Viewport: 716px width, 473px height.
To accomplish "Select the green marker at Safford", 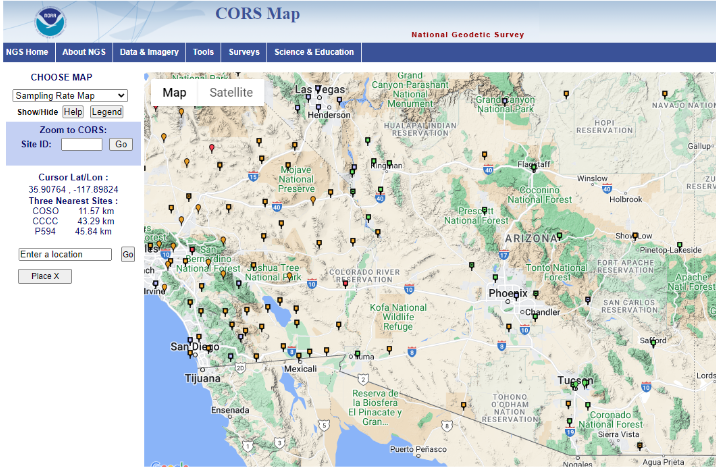I will pyautogui.click(x=653, y=343).
